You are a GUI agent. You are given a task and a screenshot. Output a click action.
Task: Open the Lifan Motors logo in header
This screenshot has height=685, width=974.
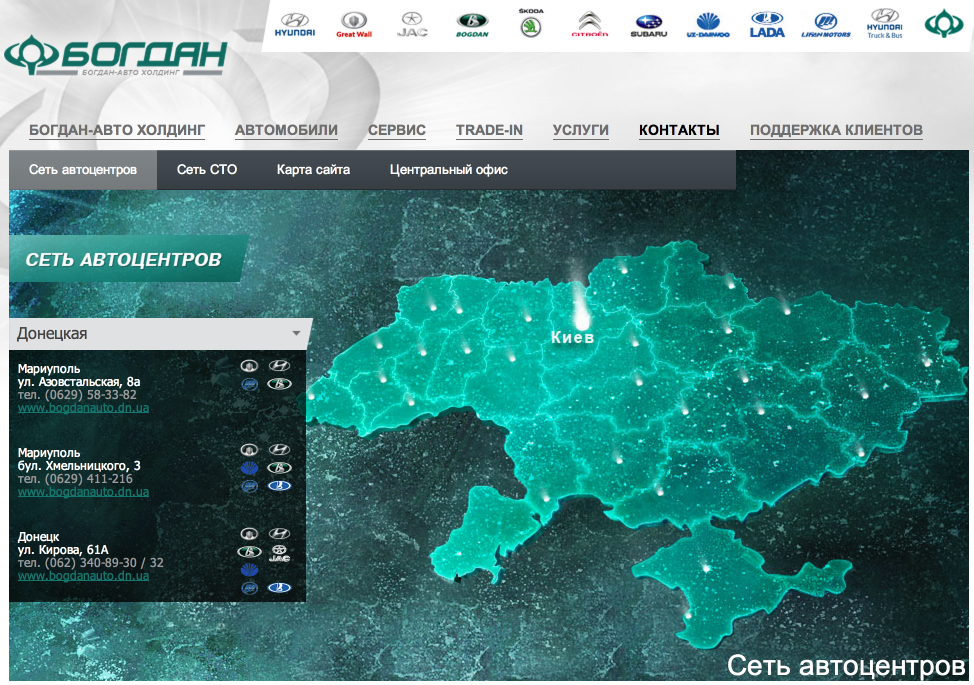coord(826,25)
